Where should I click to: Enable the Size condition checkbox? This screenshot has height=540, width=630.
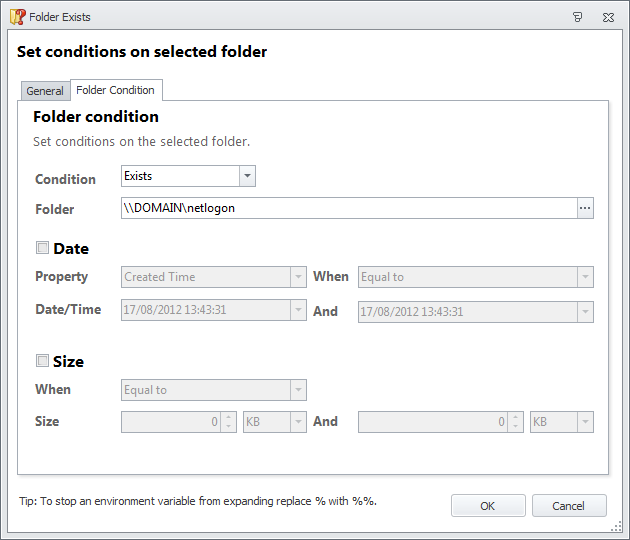pyautogui.click(x=43, y=361)
